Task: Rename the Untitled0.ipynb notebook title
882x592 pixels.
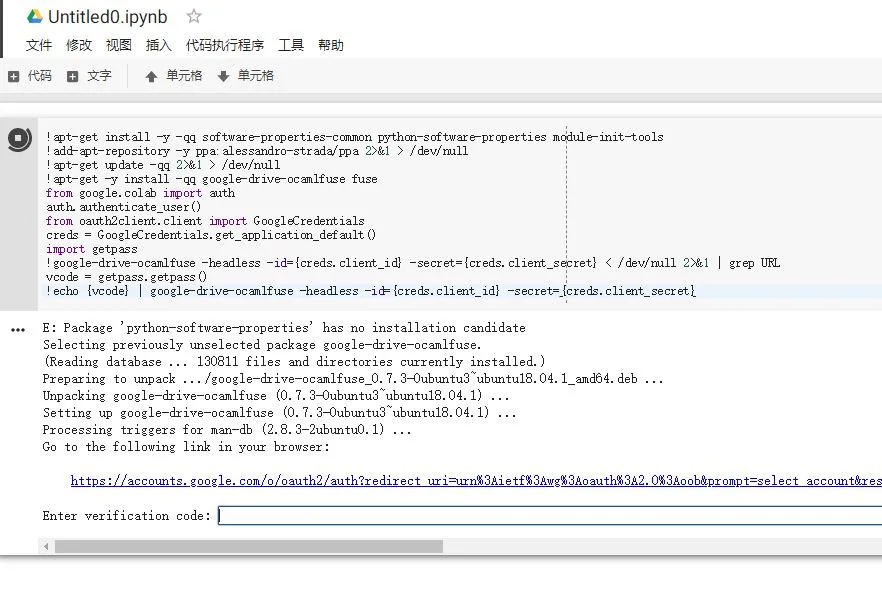Action: pyautogui.click(x=107, y=17)
